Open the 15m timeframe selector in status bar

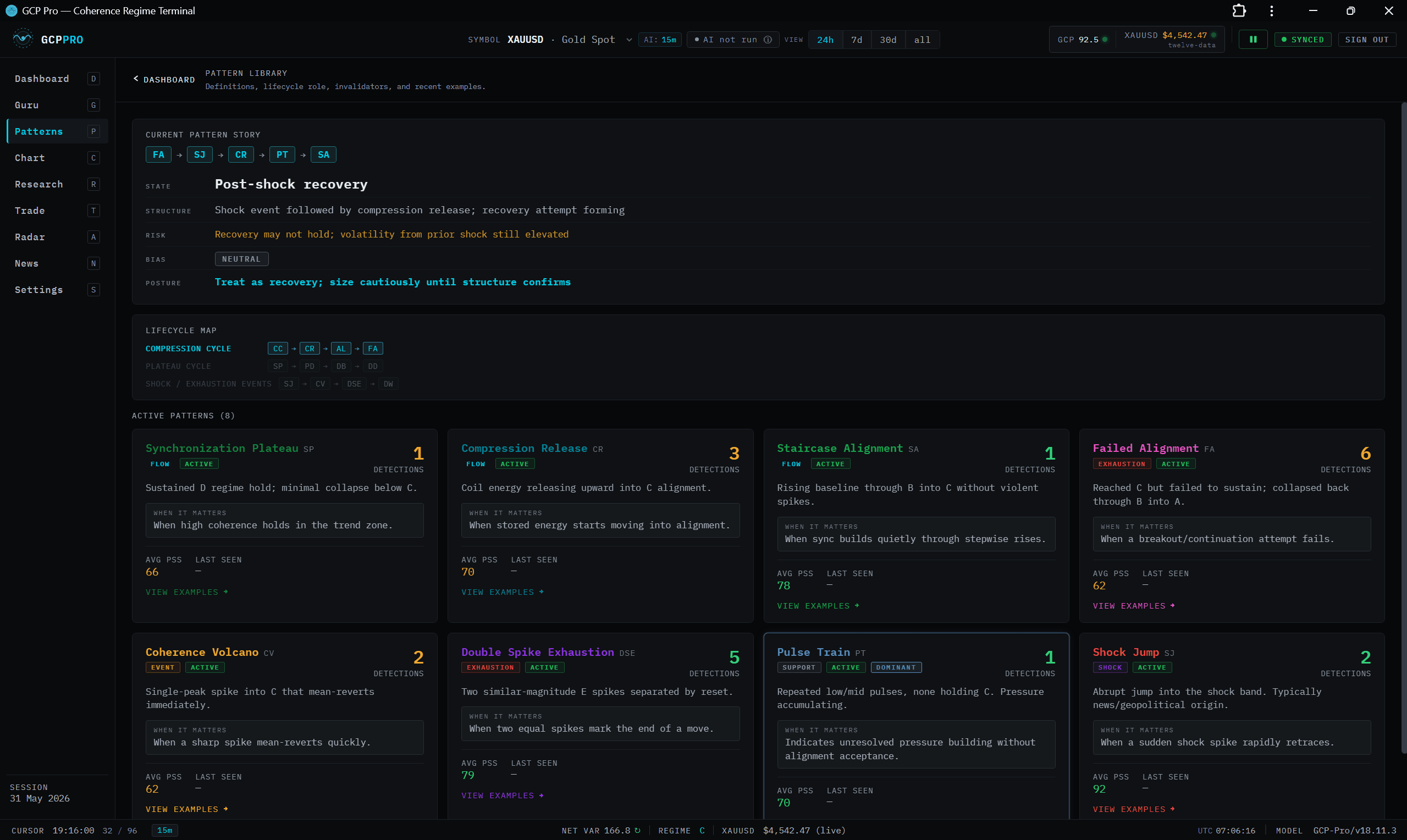coord(165,830)
